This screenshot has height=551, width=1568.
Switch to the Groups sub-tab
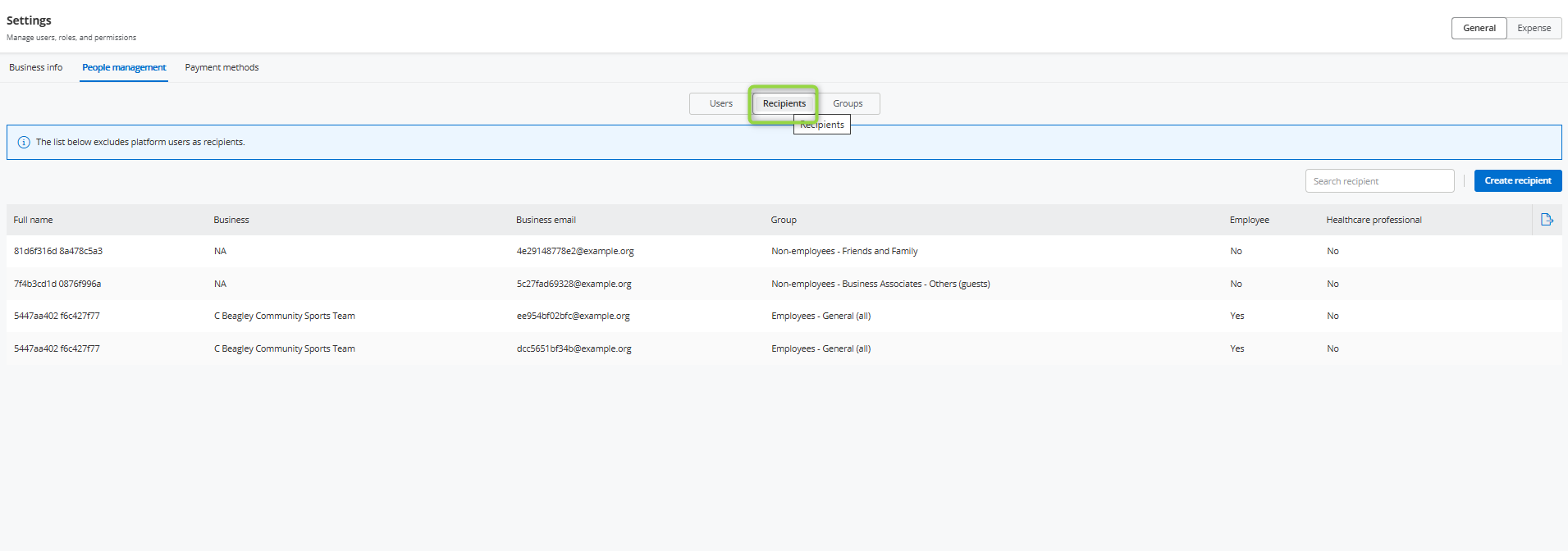(x=848, y=103)
